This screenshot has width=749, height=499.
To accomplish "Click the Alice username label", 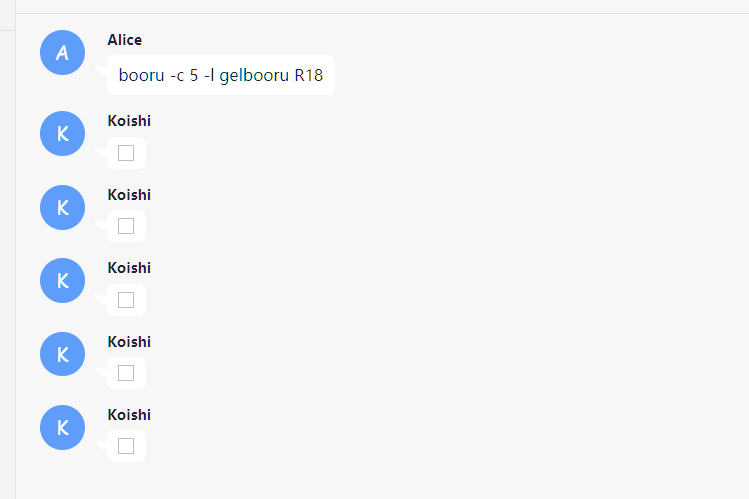I will pyautogui.click(x=125, y=40).
